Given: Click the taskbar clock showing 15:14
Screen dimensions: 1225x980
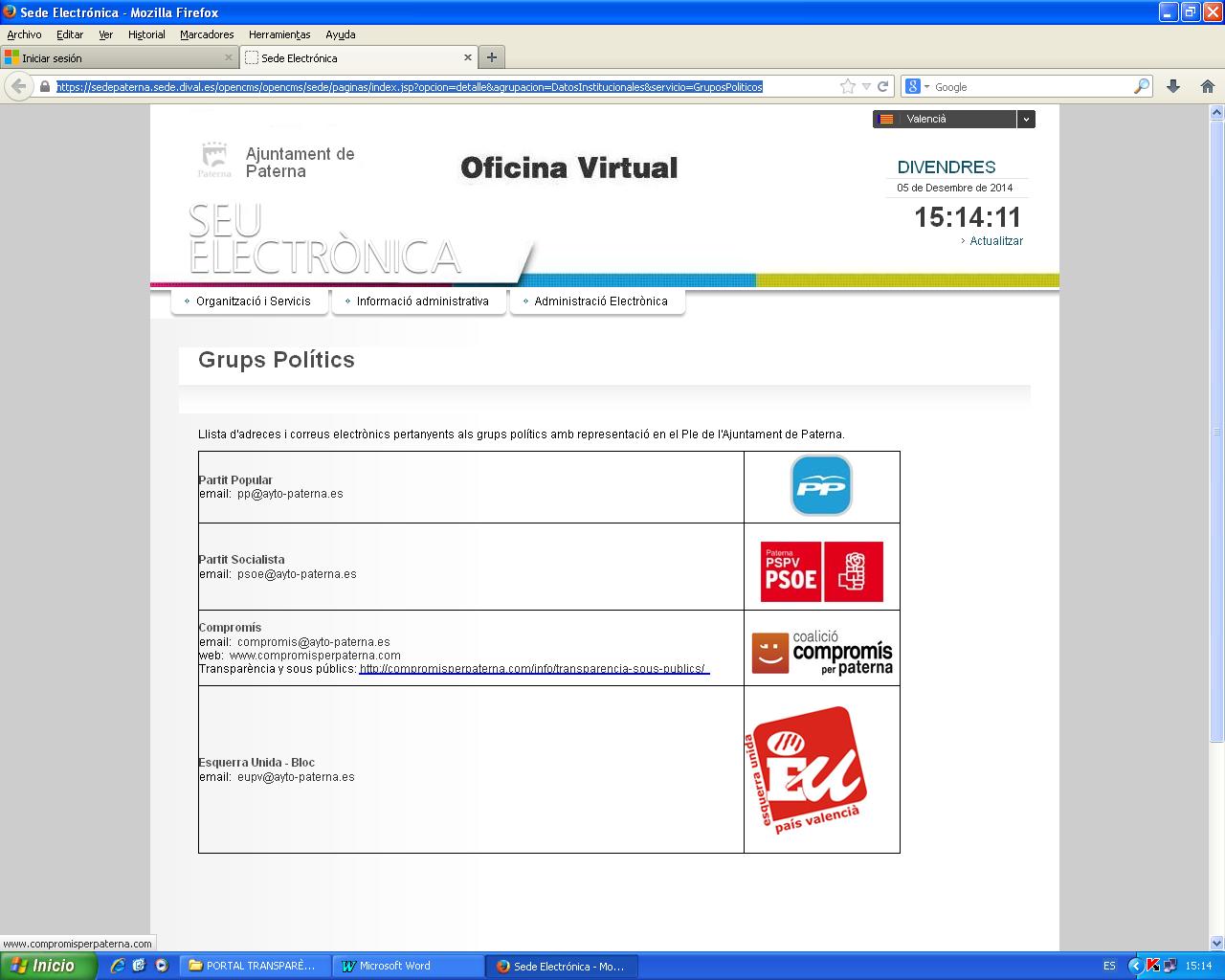Looking at the screenshot, I should (1198, 966).
